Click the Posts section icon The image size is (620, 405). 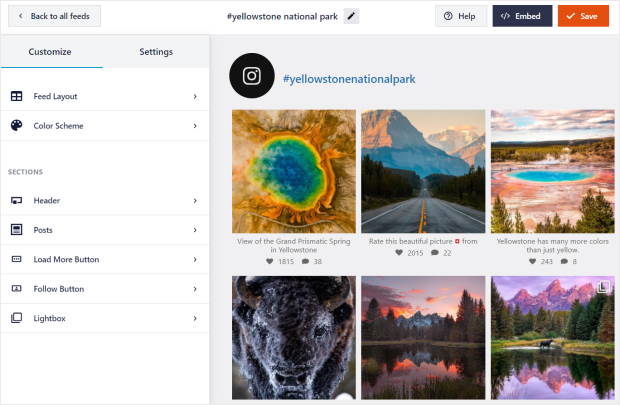(x=17, y=230)
